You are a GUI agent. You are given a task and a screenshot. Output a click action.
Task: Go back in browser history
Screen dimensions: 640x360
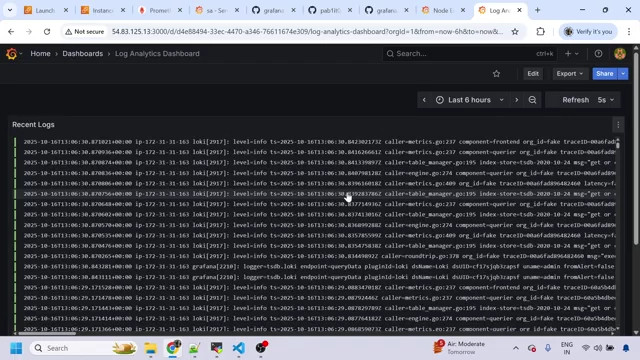tap(11, 31)
